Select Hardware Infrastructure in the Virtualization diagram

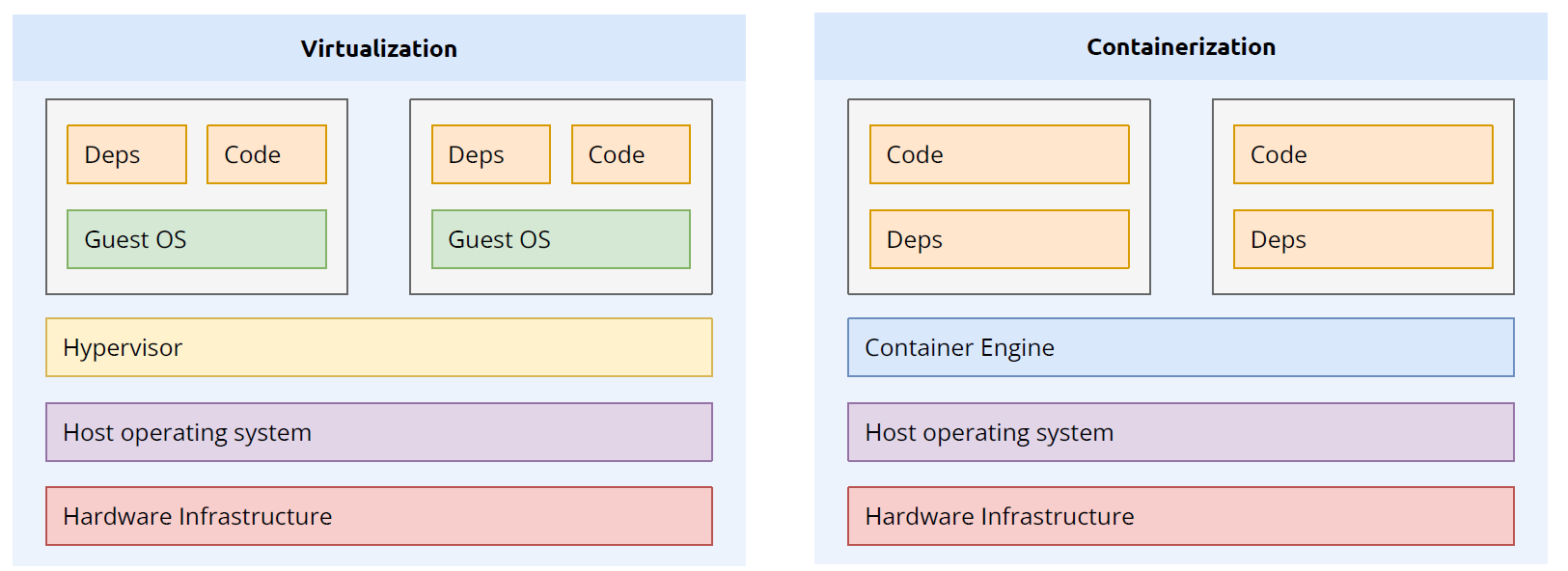coord(378,516)
